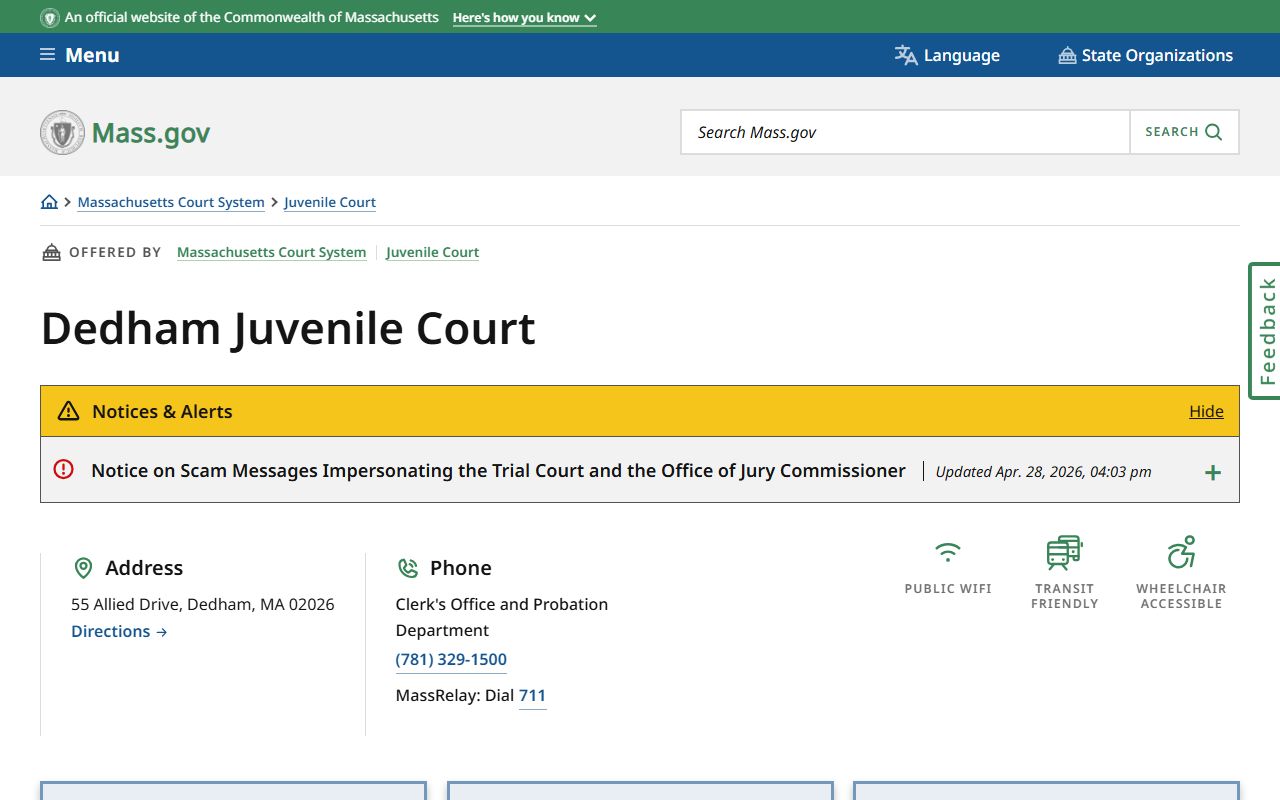Click the Phone handset icon
1280x800 pixels.
pyautogui.click(x=408, y=568)
